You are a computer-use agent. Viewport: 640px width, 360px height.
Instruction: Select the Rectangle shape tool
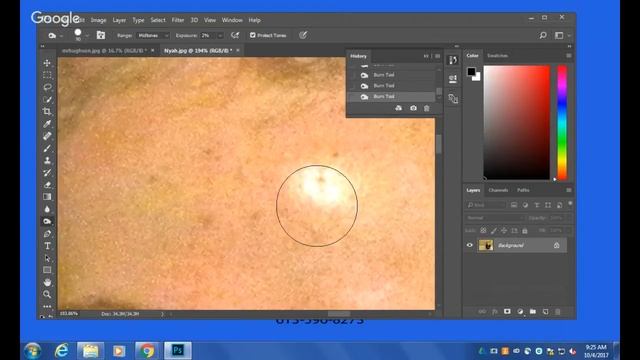click(x=47, y=270)
